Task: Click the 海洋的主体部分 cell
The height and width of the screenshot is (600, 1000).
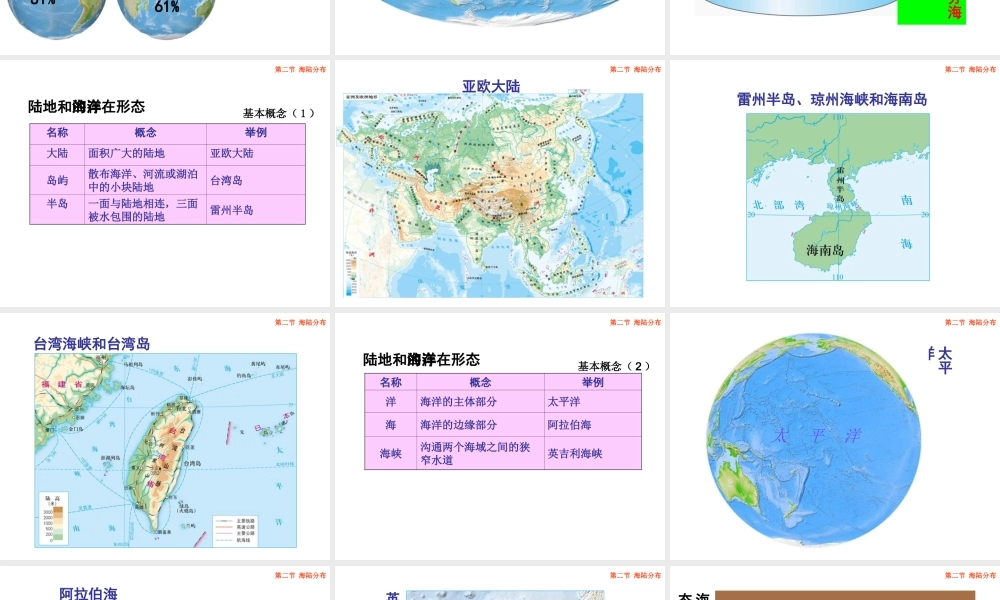Action: point(480,402)
